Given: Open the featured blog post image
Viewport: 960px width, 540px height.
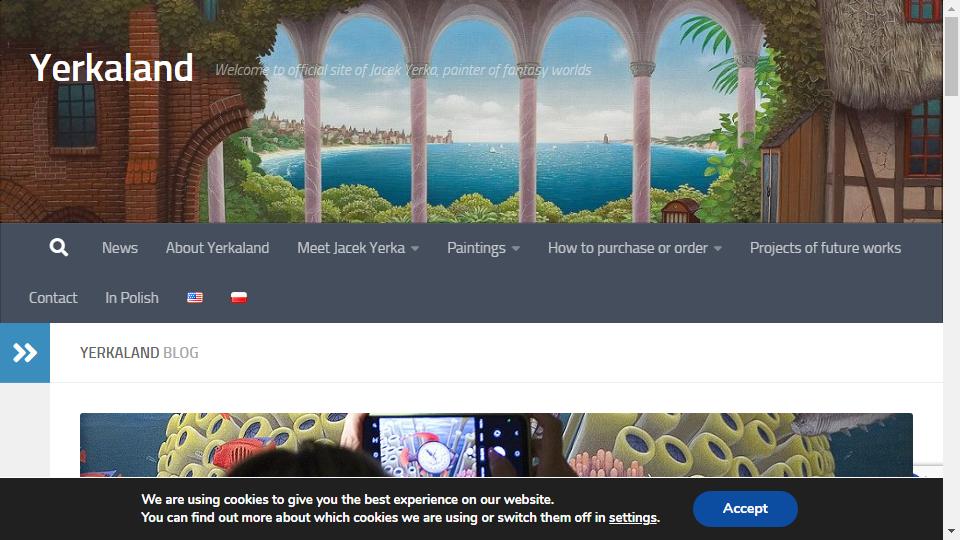Looking at the screenshot, I should [496, 445].
